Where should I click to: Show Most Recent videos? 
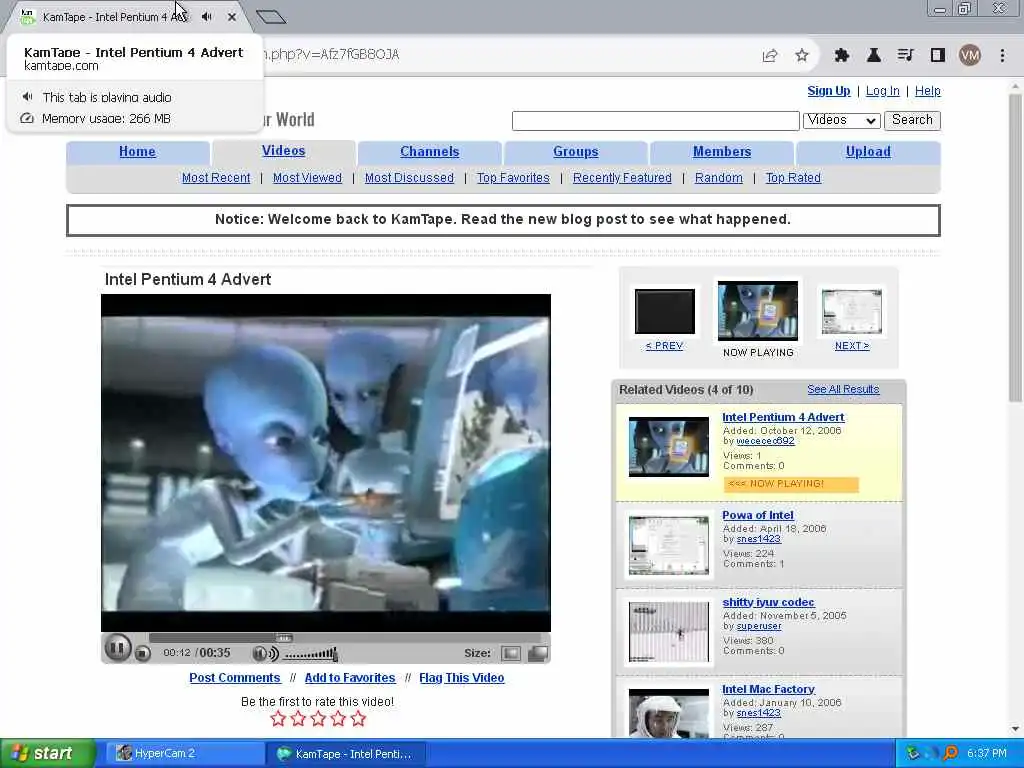(x=216, y=178)
